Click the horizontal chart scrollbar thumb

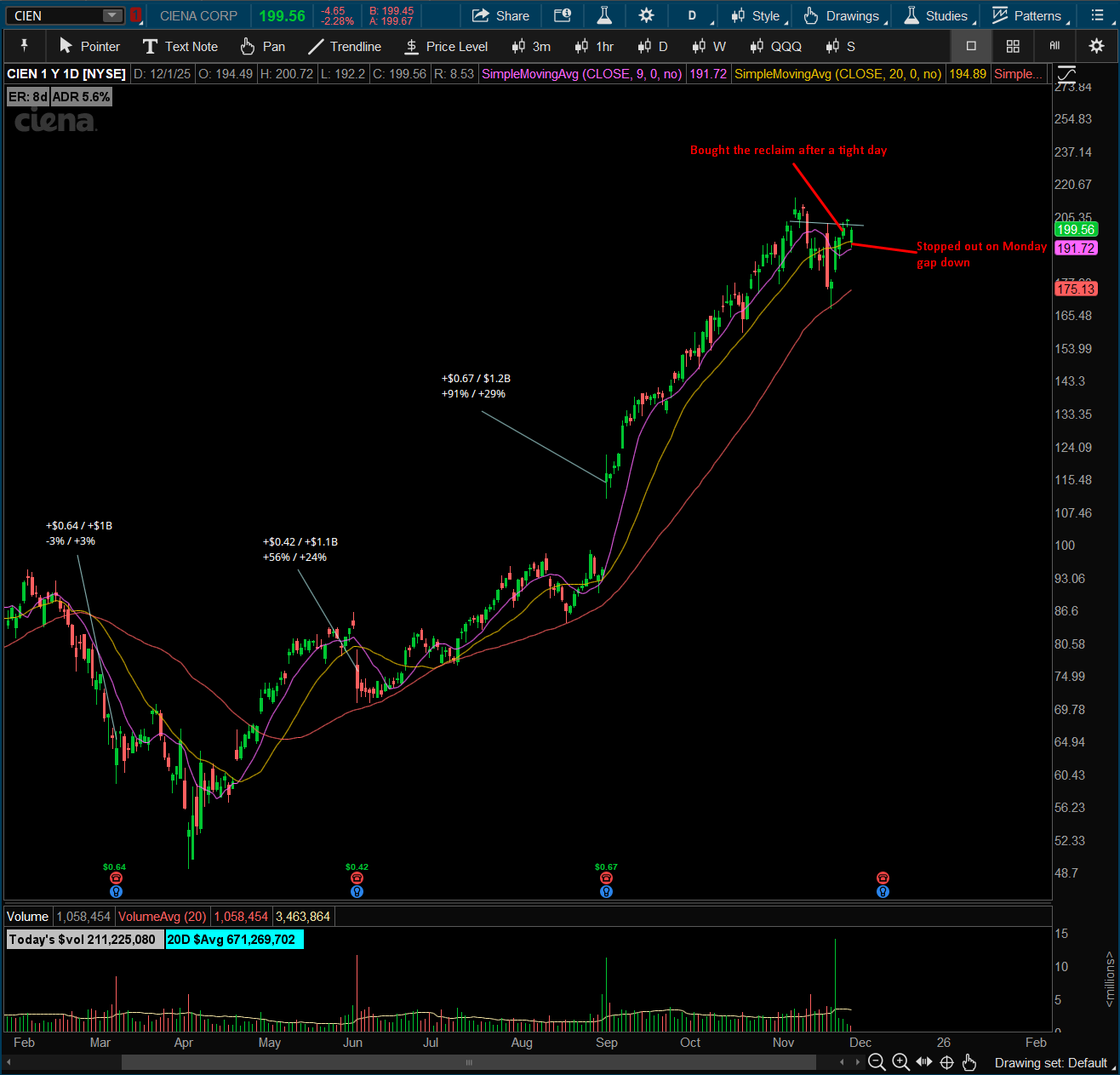[x=468, y=1062]
